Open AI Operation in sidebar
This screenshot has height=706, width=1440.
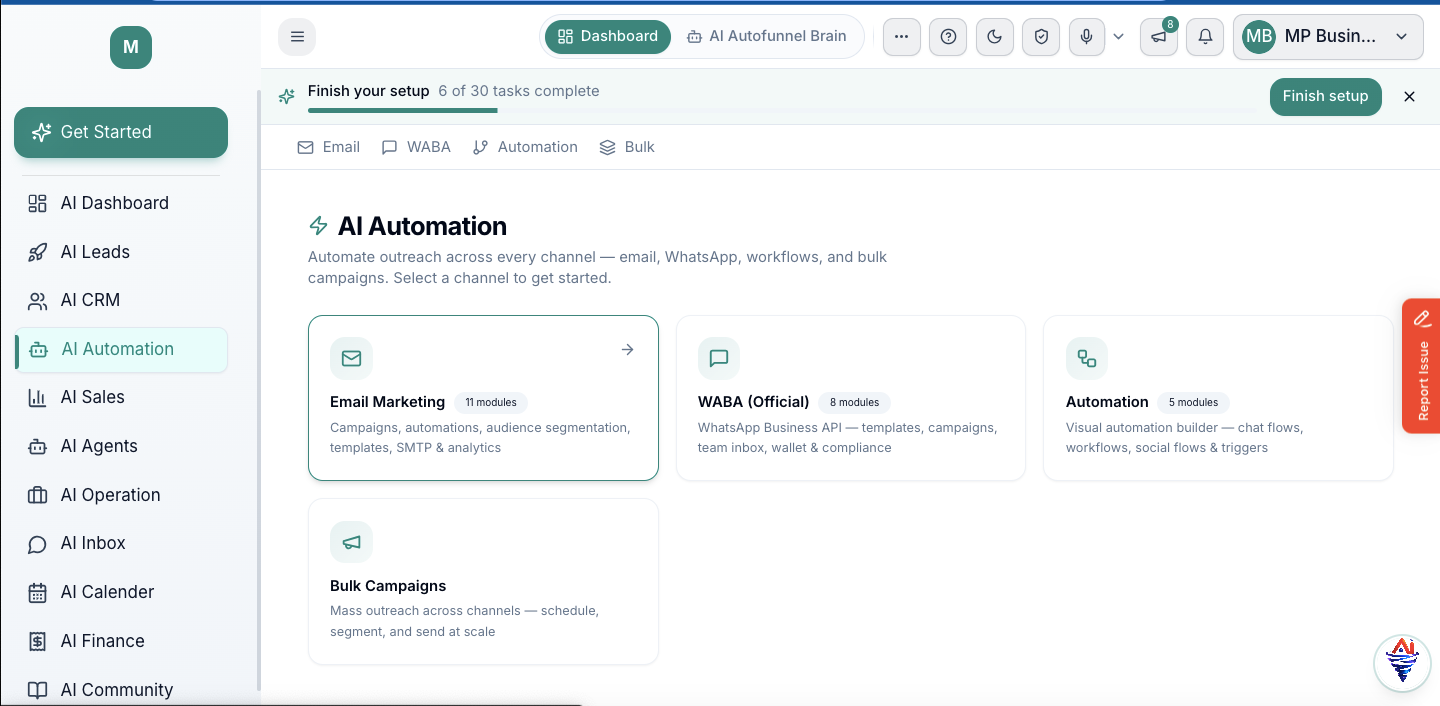pos(121,495)
